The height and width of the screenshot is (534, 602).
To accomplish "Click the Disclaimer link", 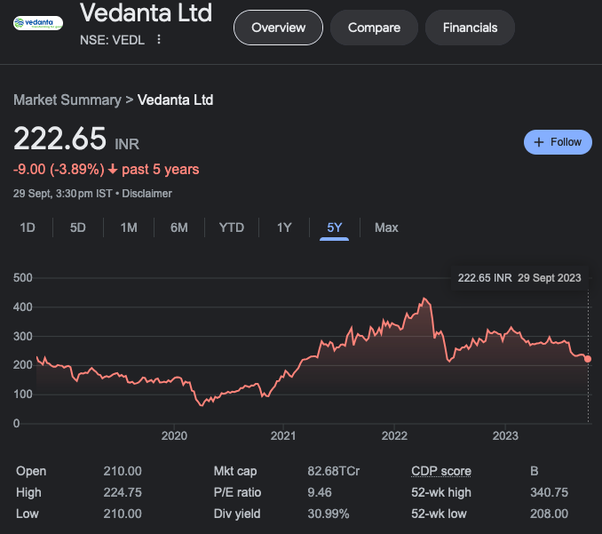I will (147, 193).
